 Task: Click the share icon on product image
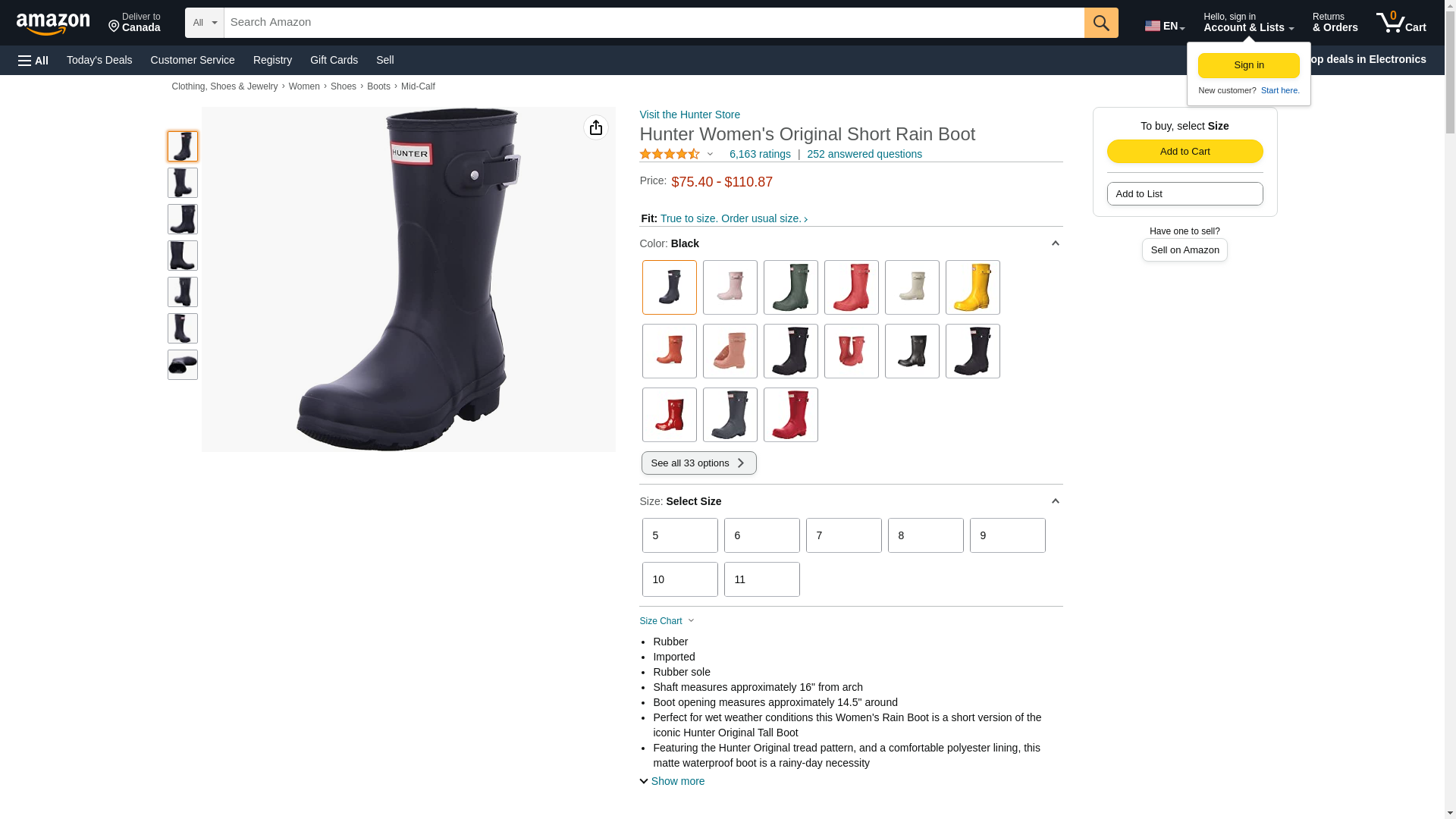point(596,127)
